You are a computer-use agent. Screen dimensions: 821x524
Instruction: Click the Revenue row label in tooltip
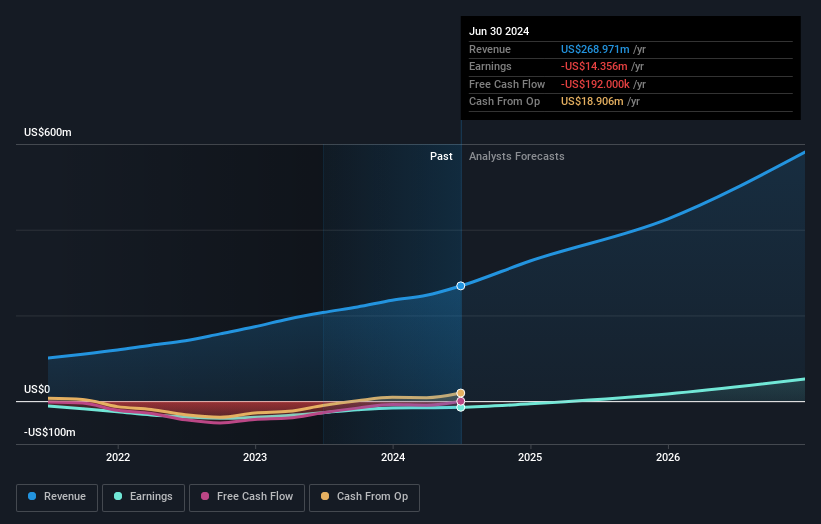point(490,49)
